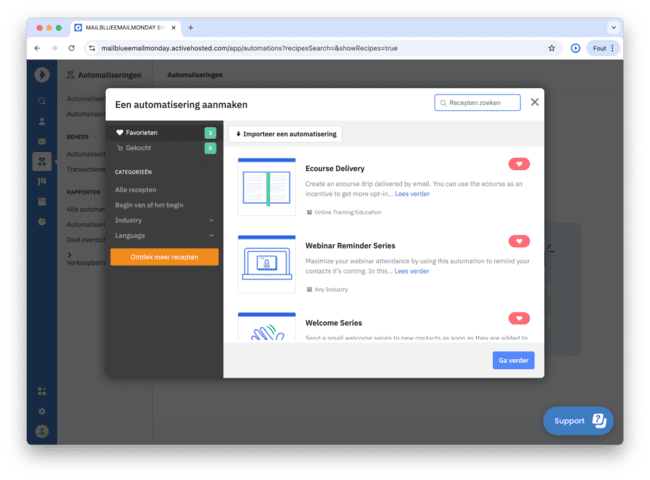650x480 pixels.
Task: Select the Webinar Reminder Series thumbnail
Action: 267,264
